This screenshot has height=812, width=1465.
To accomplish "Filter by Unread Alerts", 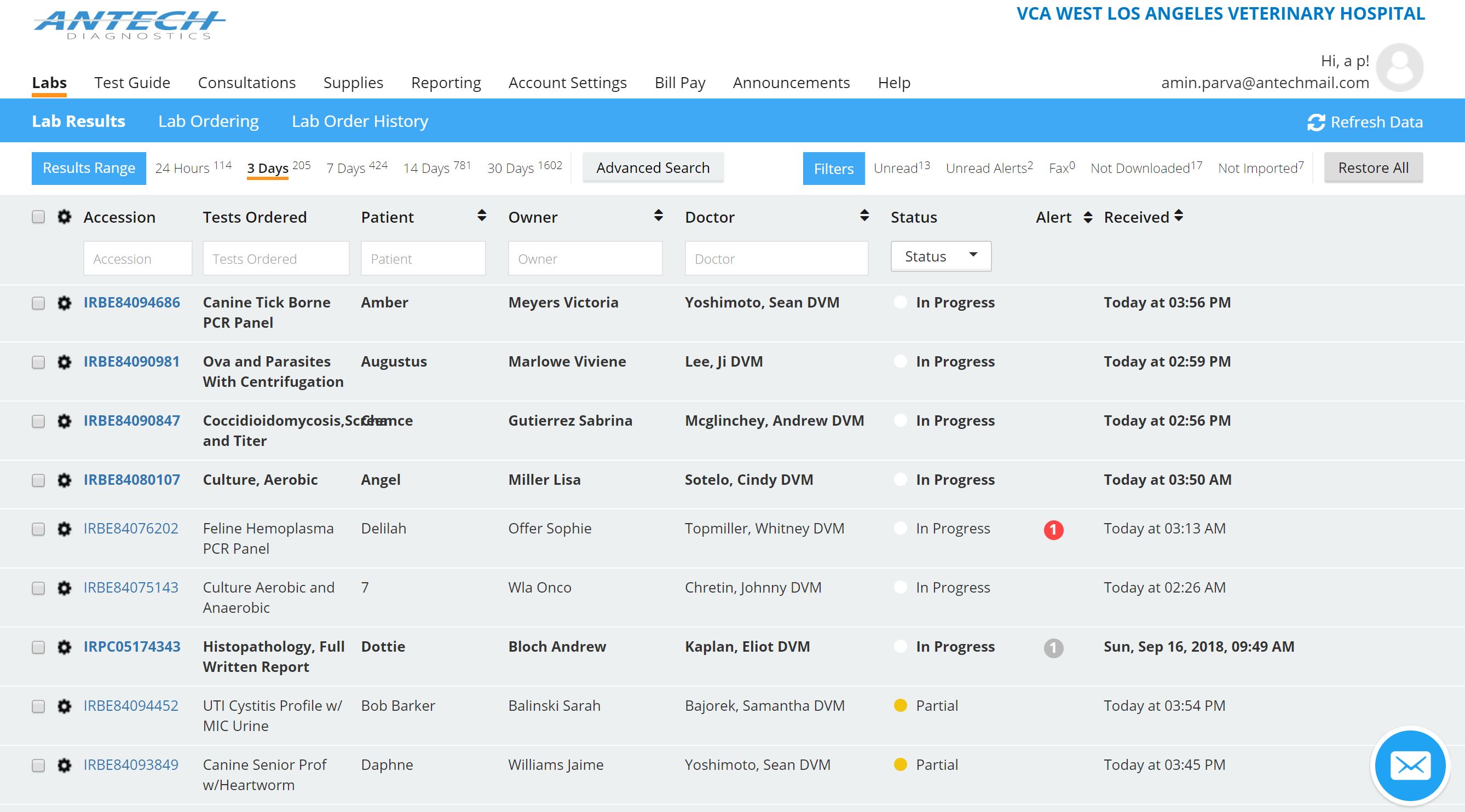I will (x=989, y=167).
